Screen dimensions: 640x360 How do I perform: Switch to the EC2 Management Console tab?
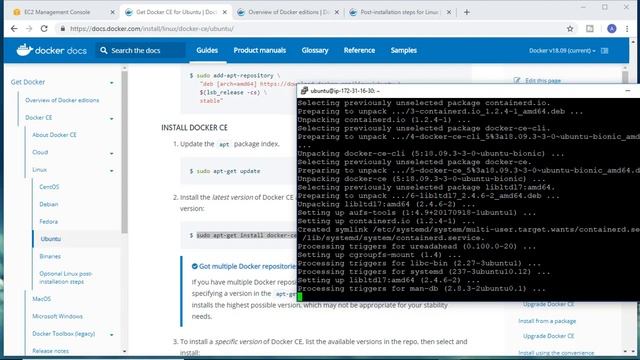click(x=57, y=12)
